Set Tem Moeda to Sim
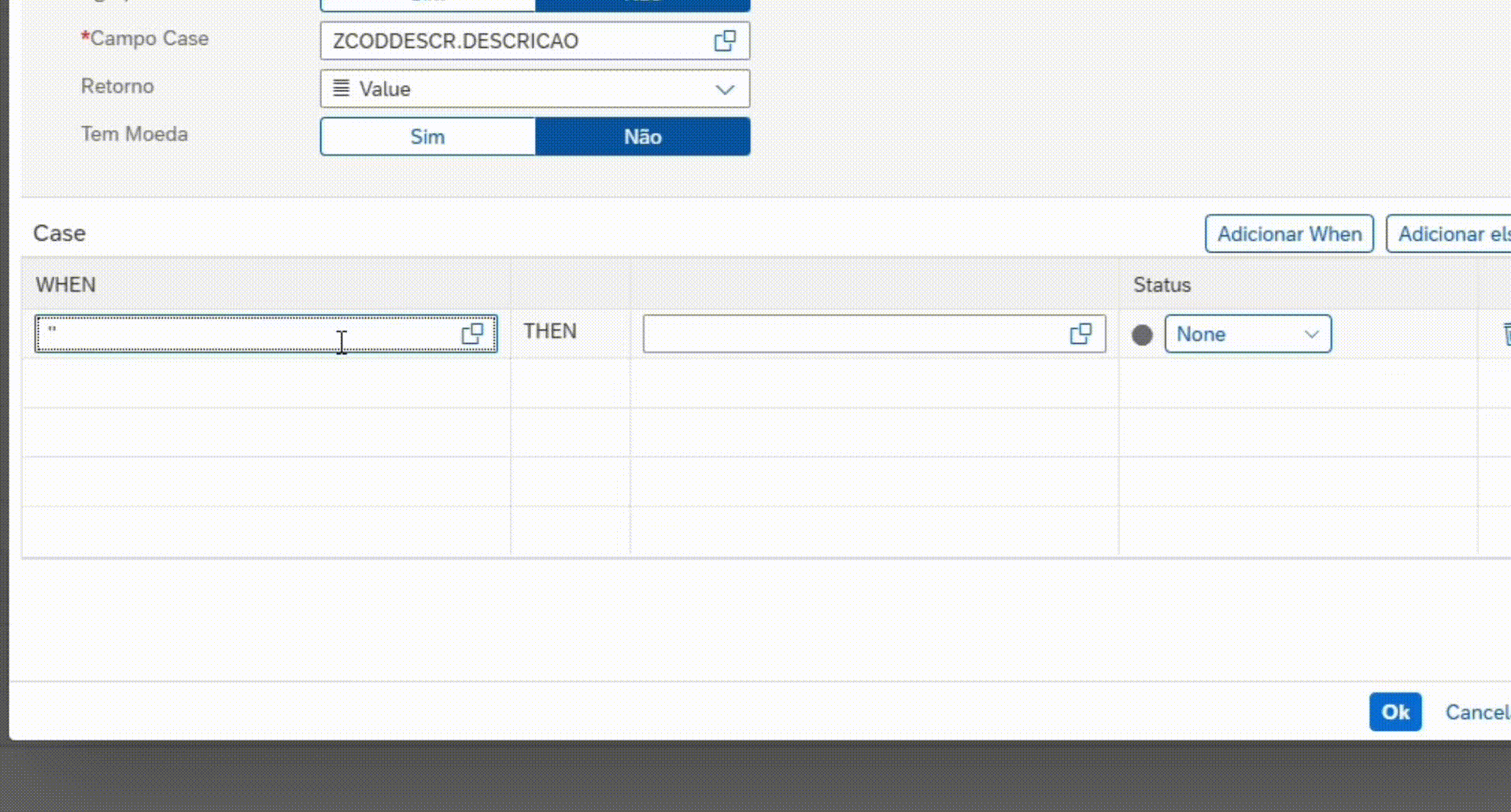 click(427, 137)
